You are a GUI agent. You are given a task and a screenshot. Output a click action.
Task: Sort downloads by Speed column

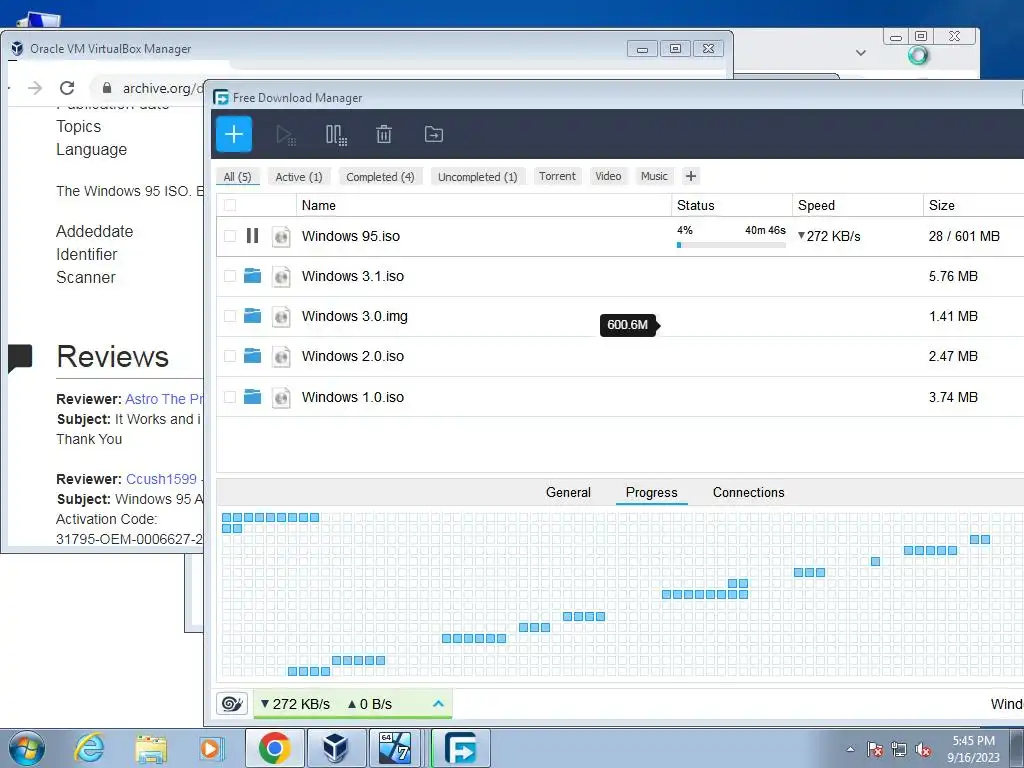857,205
